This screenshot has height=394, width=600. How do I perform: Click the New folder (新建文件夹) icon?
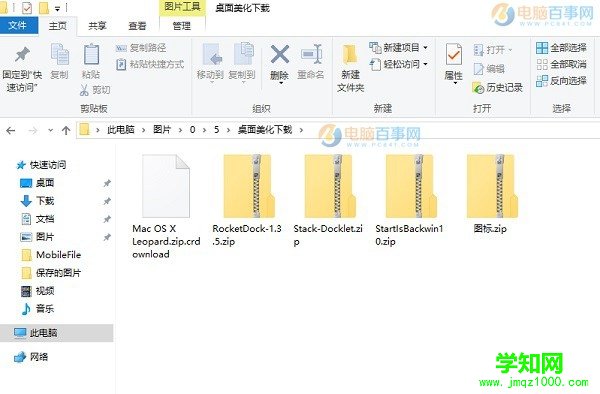coord(350,54)
